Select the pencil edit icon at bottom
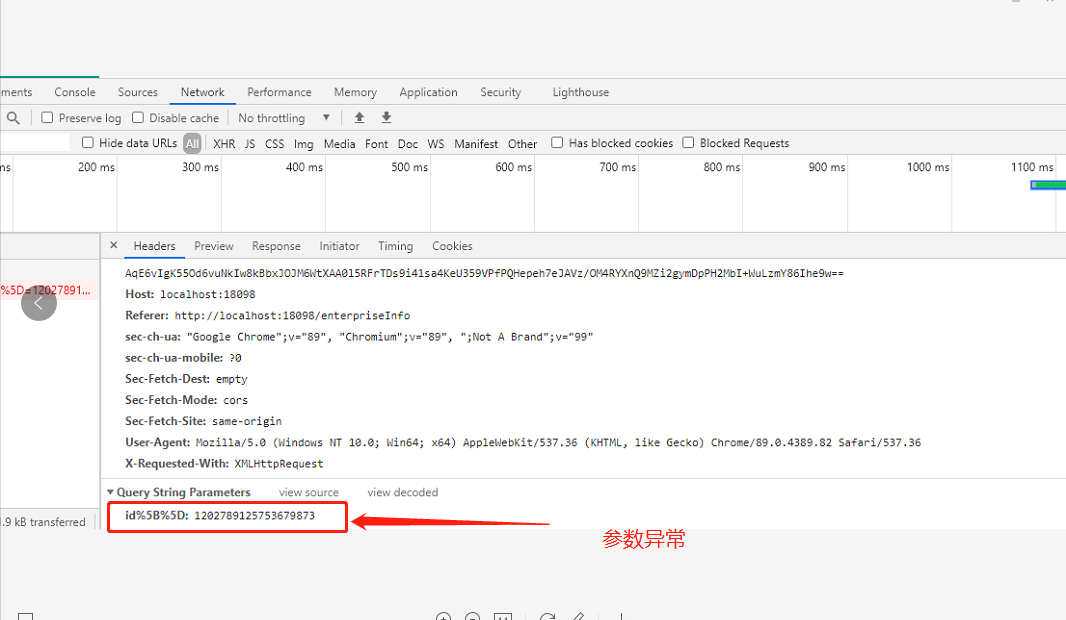Image resolution: width=1066 pixels, height=620 pixels. (578, 616)
